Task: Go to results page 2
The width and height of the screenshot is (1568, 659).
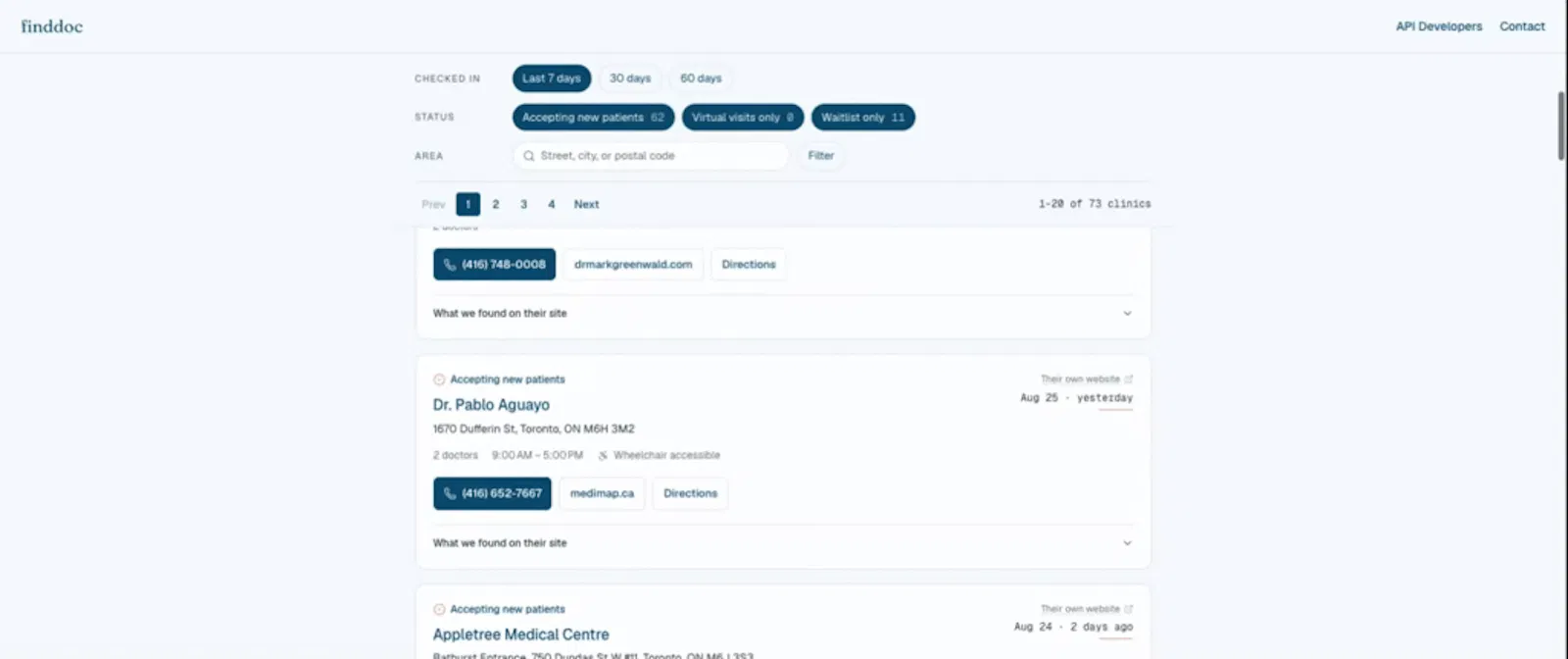Action: coord(496,204)
